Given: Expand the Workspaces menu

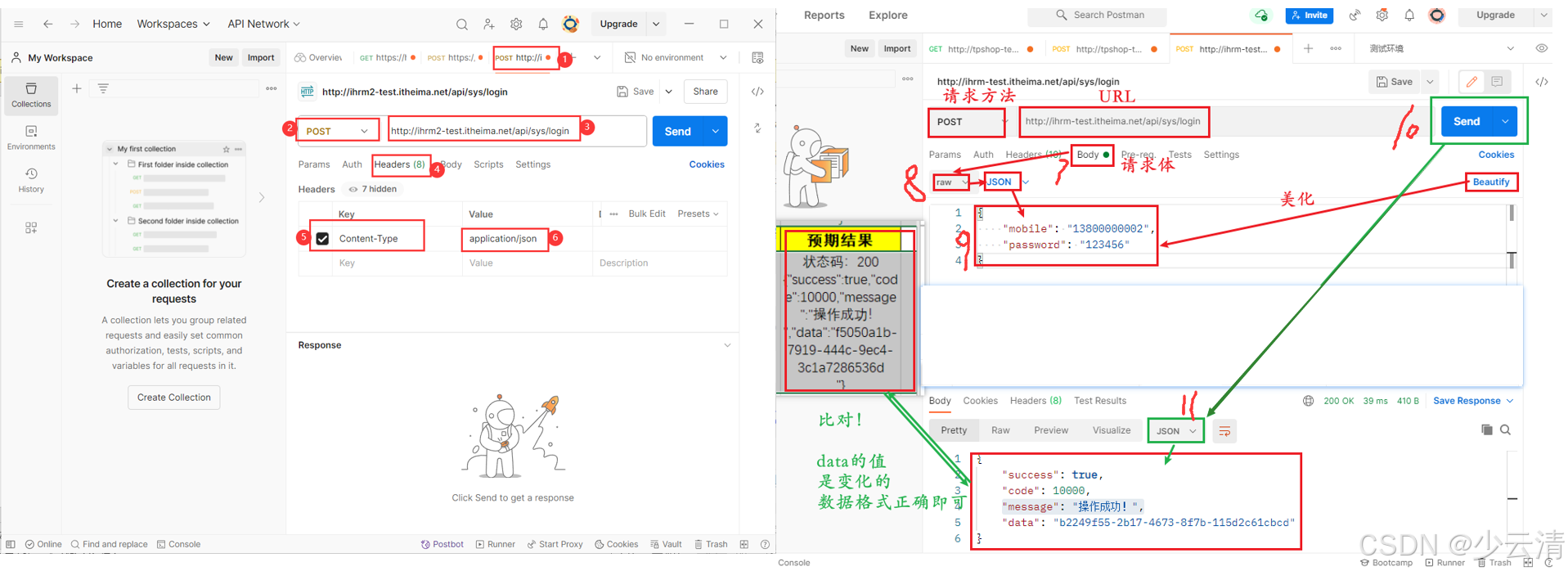Looking at the screenshot, I should click(173, 25).
